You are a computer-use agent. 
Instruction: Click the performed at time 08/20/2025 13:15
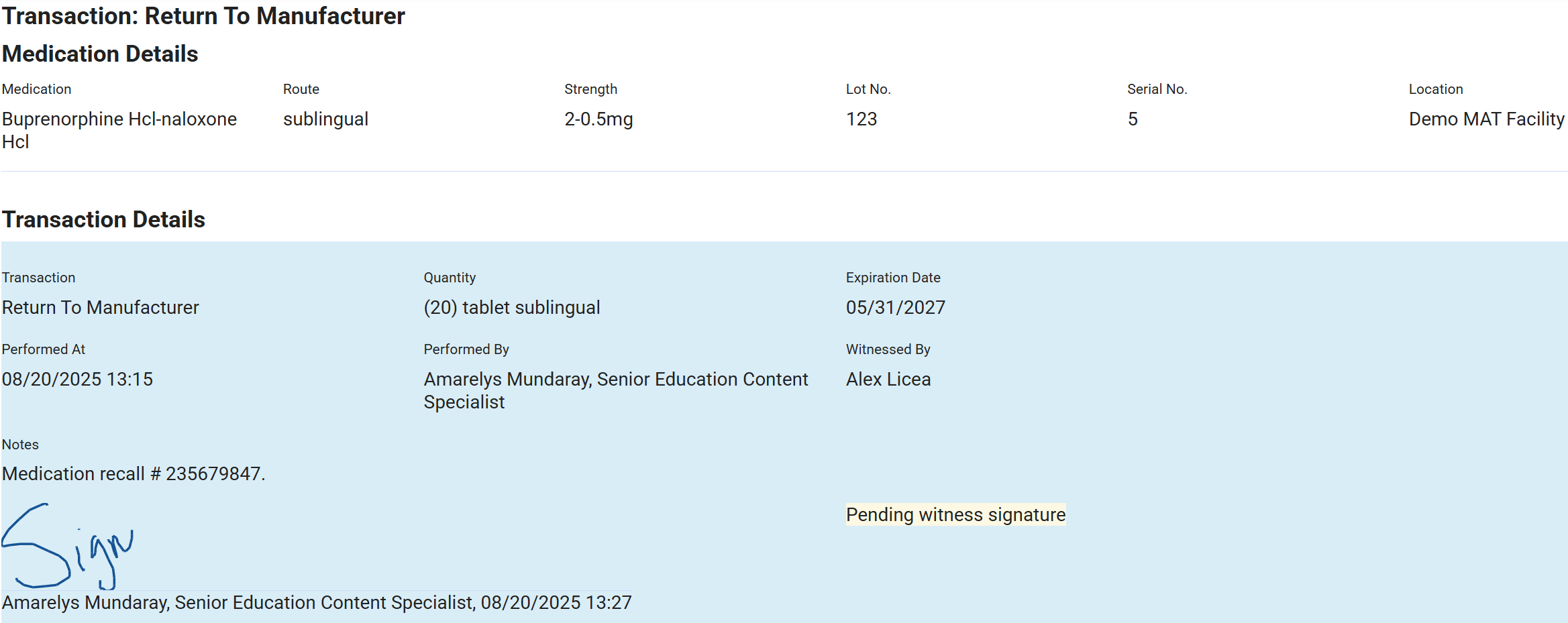[77, 380]
